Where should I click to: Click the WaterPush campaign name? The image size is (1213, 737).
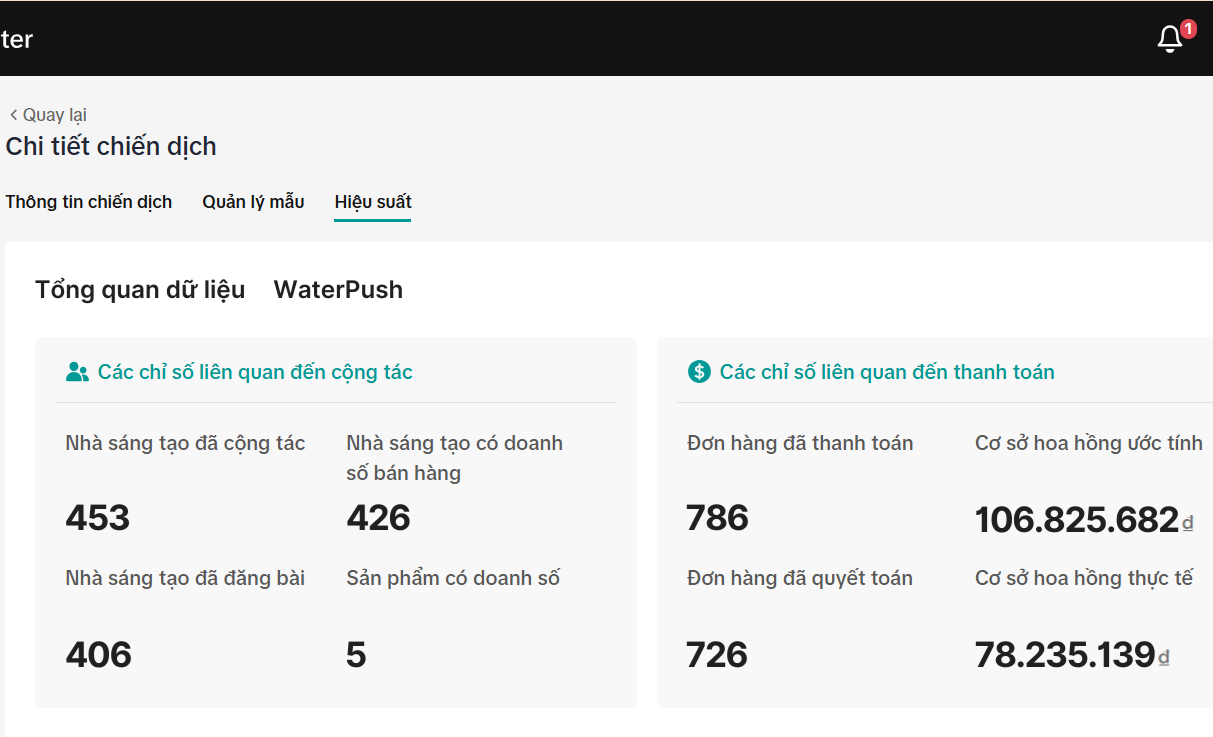(338, 290)
